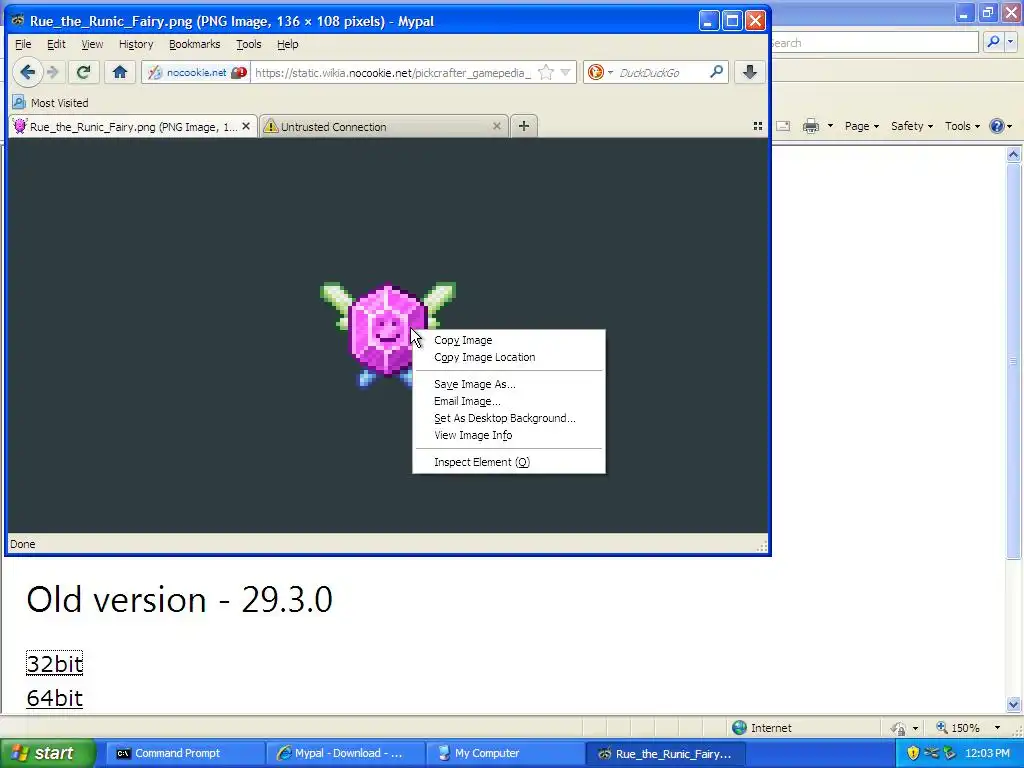Image resolution: width=1024 pixels, height=768 pixels.
Task: Click the Read Mail icon in IE toolbar
Action: pyautogui.click(x=783, y=126)
